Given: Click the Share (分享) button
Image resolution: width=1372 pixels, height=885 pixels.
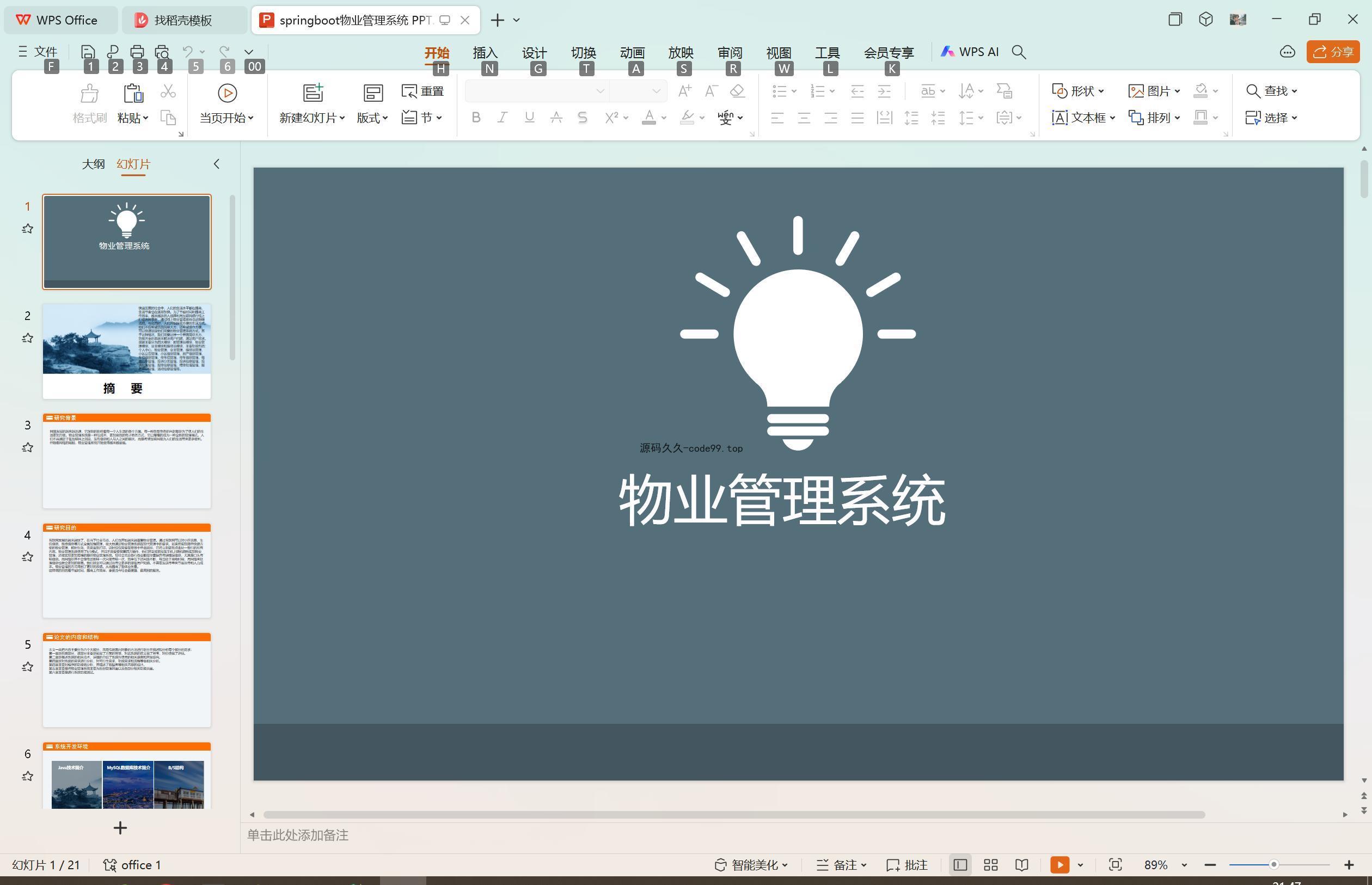Looking at the screenshot, I should click(1333, 52).
